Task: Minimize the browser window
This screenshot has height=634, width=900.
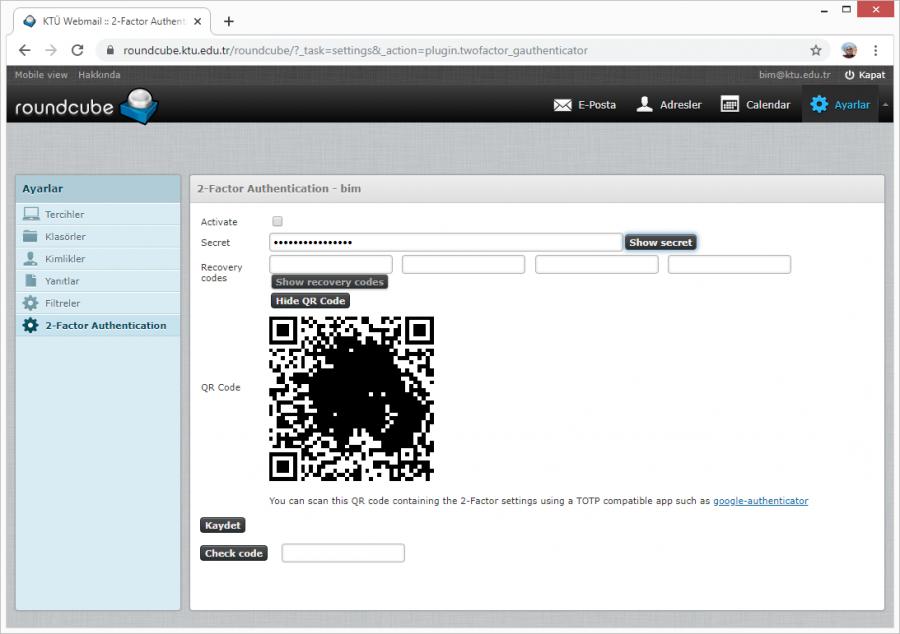Action: point(824,10)
